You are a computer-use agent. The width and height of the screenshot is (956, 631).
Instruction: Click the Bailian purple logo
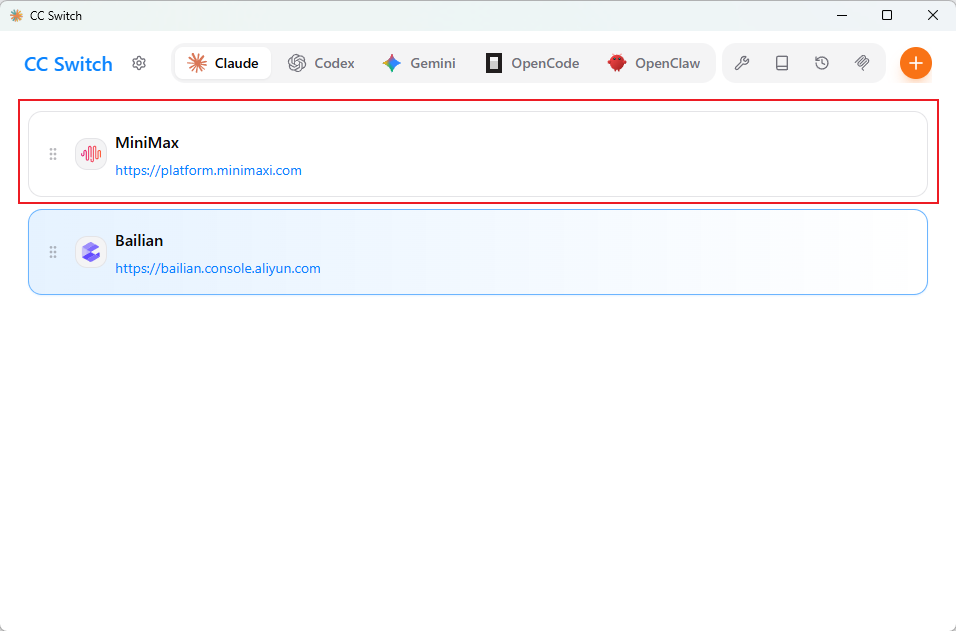(x=91, y=252)
